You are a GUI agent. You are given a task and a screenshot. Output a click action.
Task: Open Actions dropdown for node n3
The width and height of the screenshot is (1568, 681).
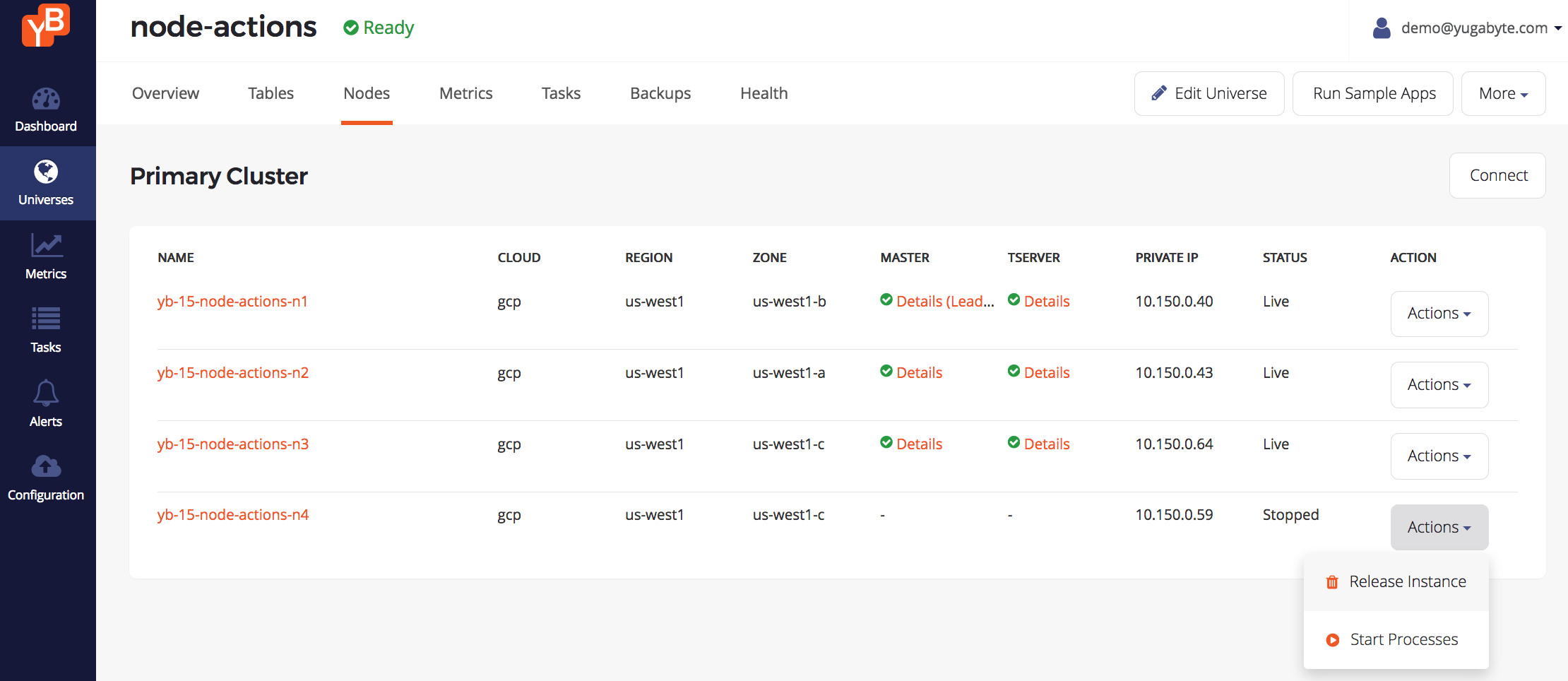point(1439,456)
